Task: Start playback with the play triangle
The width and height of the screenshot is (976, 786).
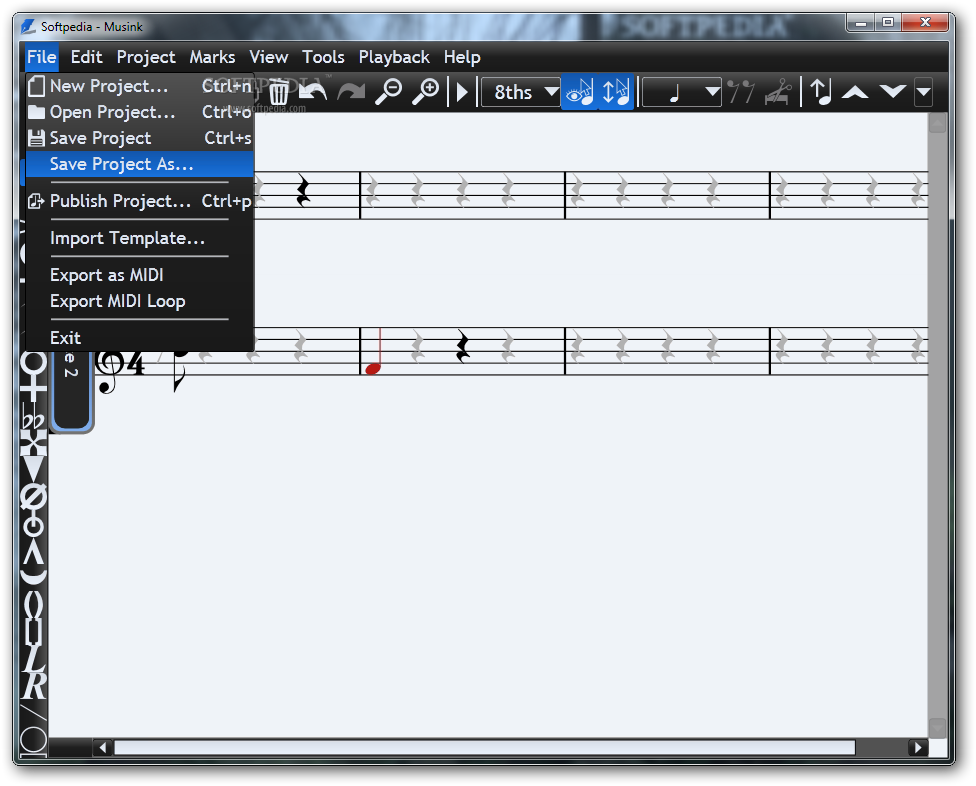Action: [x=462, y=93]
